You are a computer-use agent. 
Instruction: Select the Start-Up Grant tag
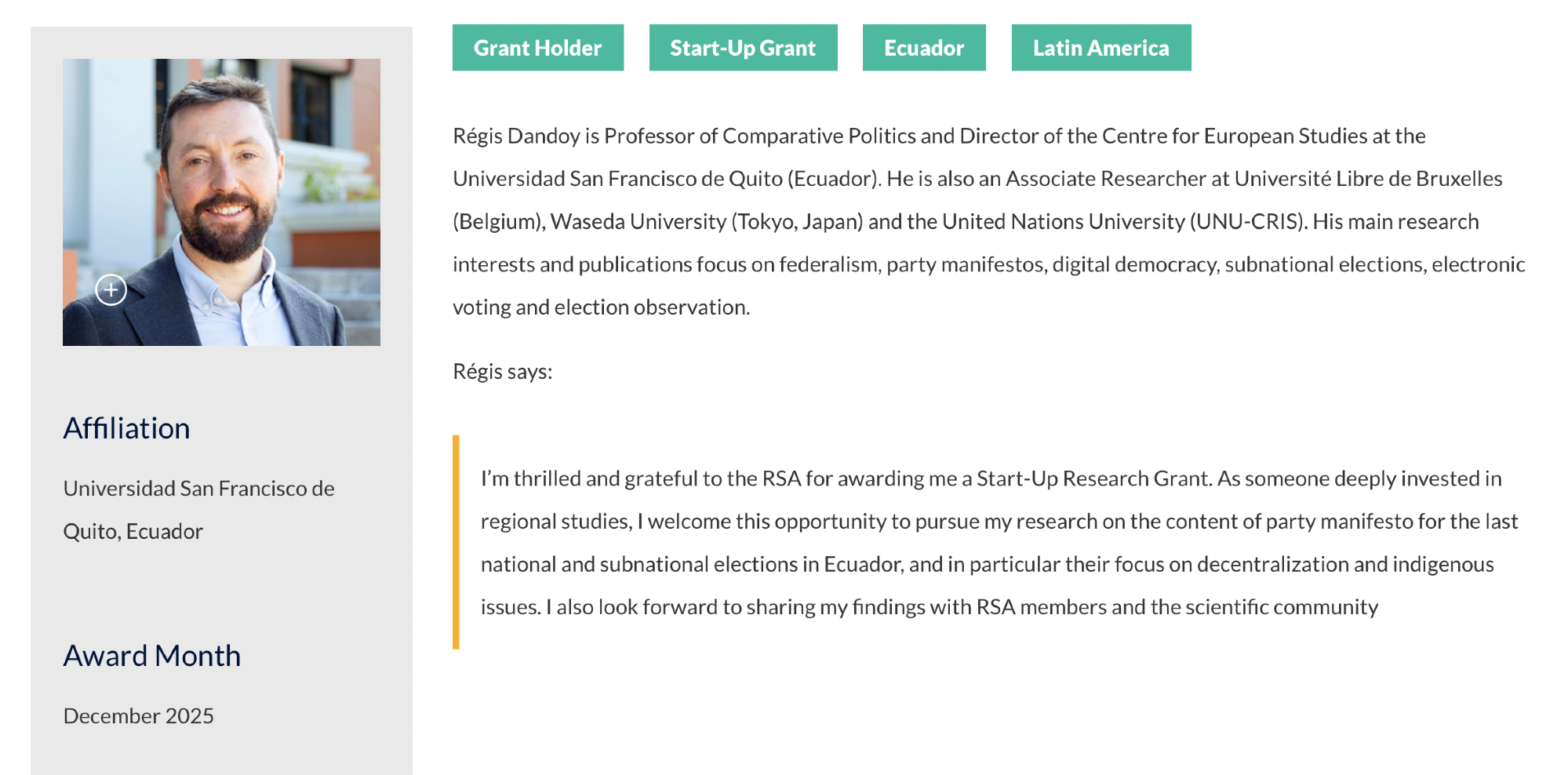point(743,48)
